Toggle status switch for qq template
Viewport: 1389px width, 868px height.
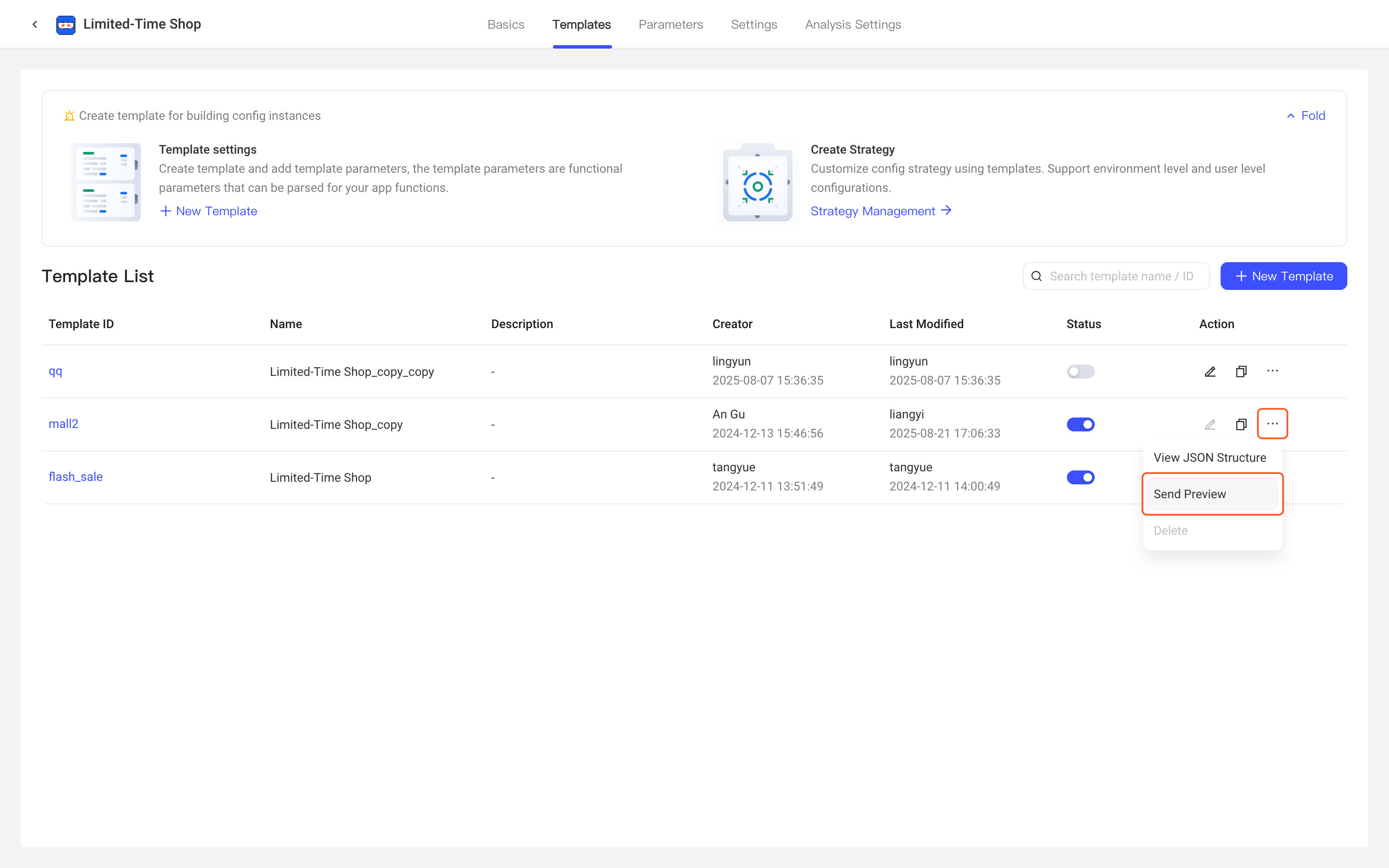coord(1080,372)
